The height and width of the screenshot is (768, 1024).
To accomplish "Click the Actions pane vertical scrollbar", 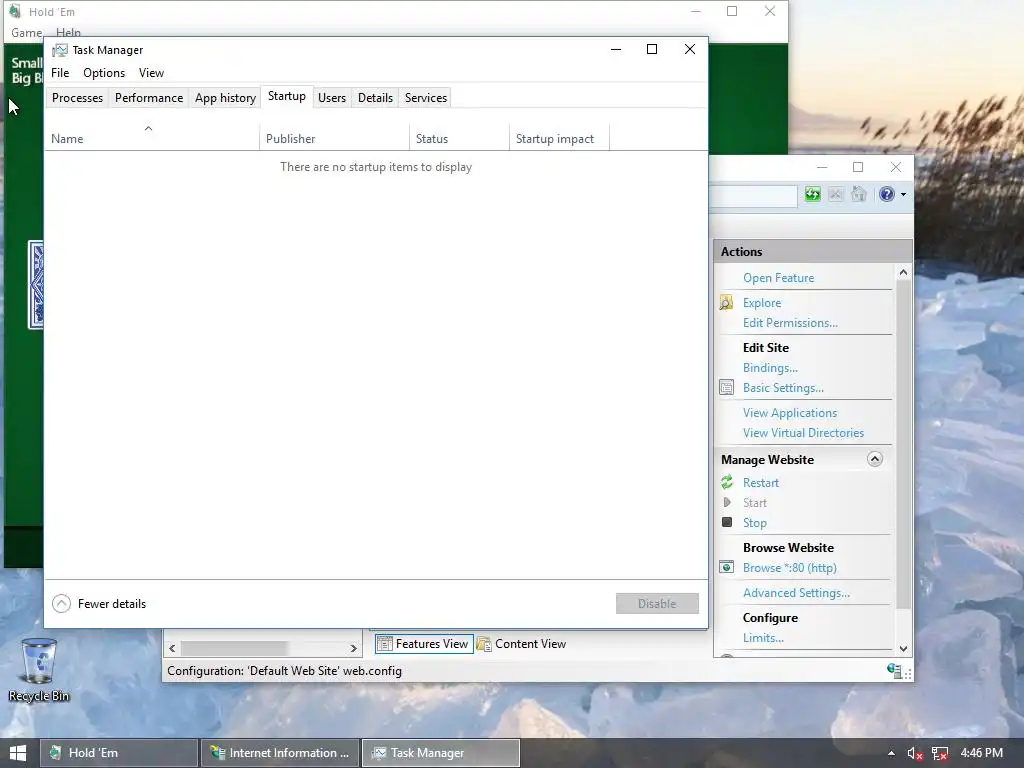I will point(903,444).
